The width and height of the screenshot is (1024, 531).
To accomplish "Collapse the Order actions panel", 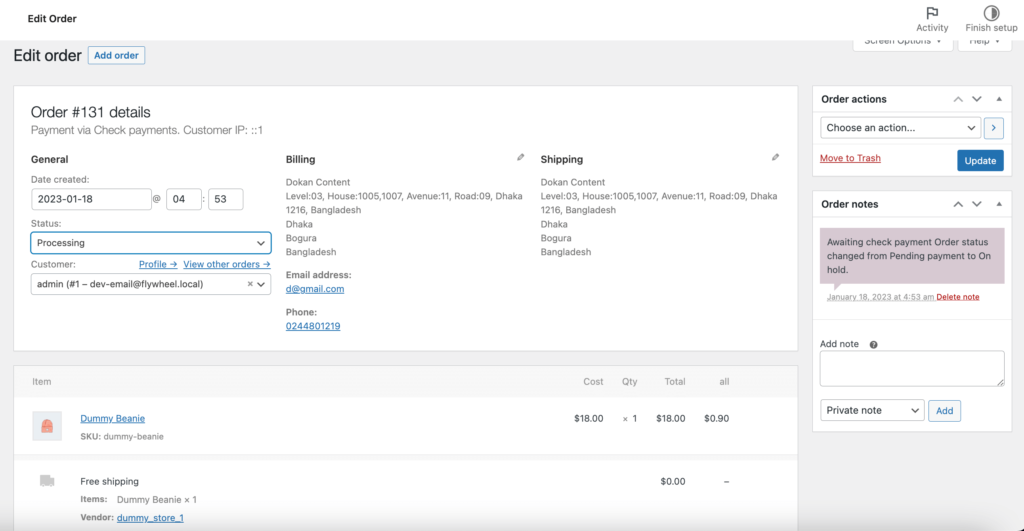I will pyautogui.click(x=999, y=99).
